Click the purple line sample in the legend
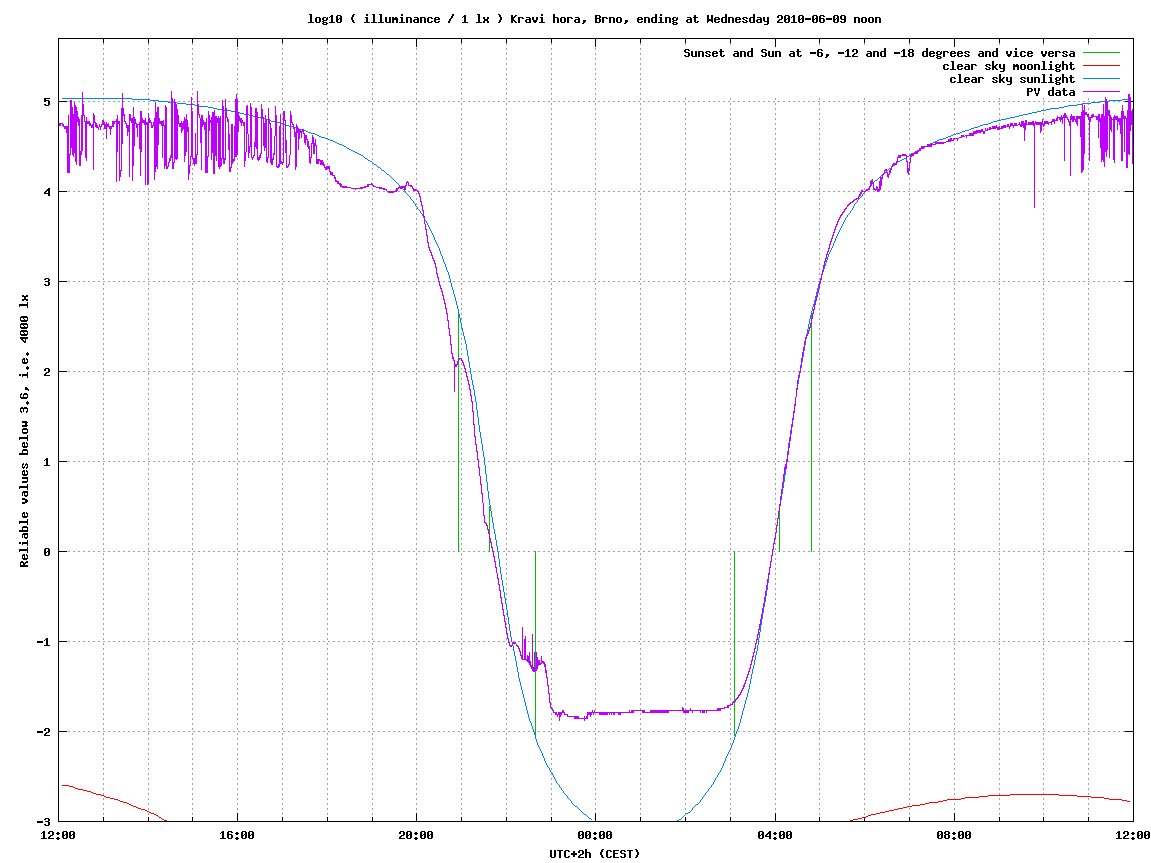1151x863 pixels. (1101, 92)
